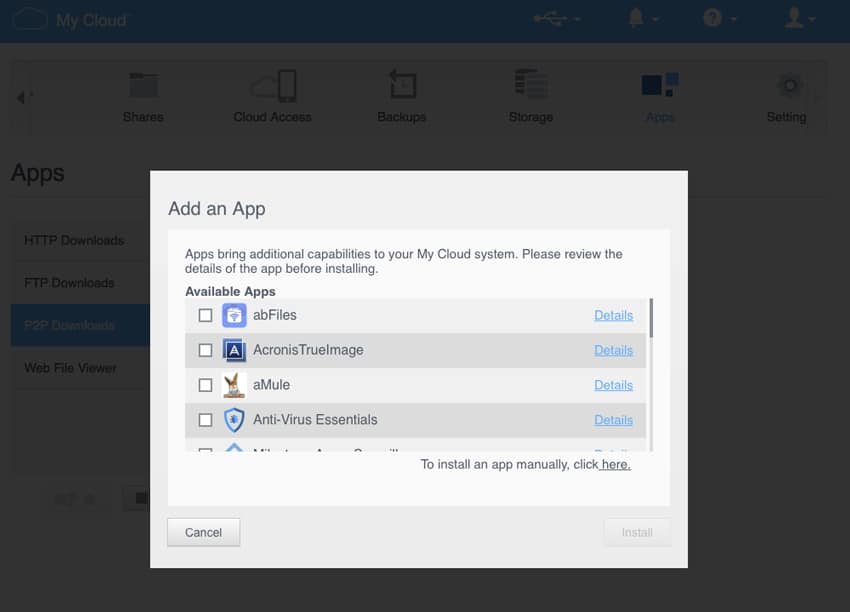Open the user account icon menu
Image resolution: width=850 pixels, height=612 pixels.
794,18
